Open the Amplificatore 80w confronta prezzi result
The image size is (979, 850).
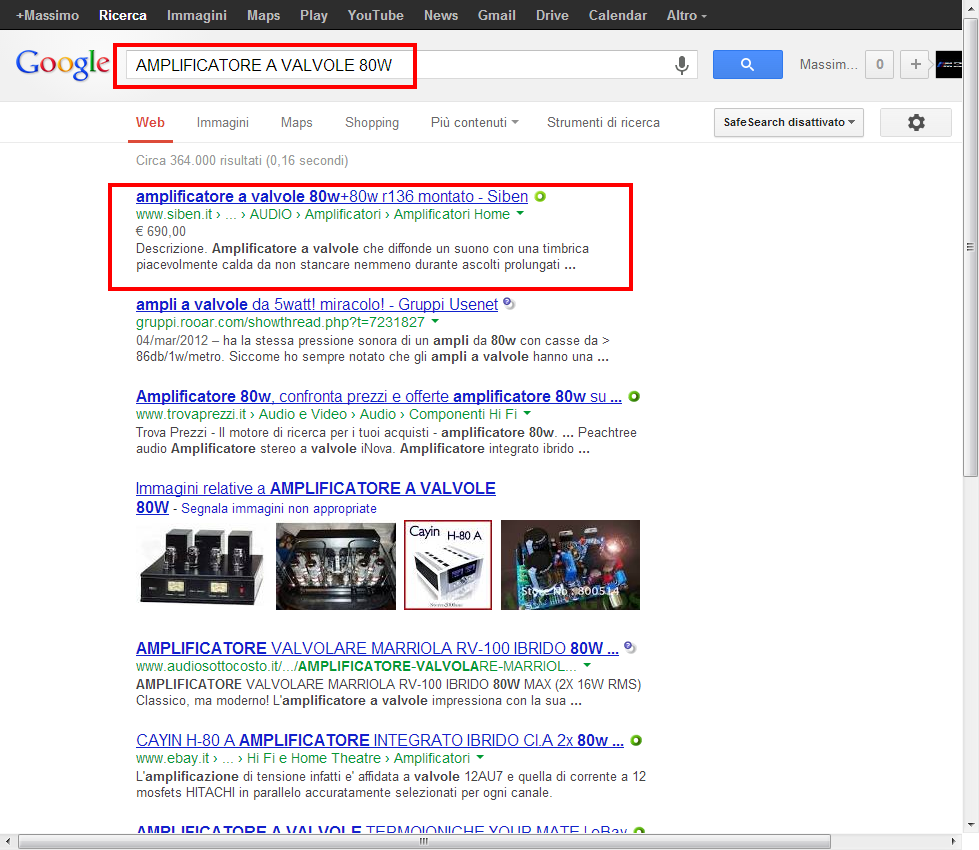tap(378, 396)
